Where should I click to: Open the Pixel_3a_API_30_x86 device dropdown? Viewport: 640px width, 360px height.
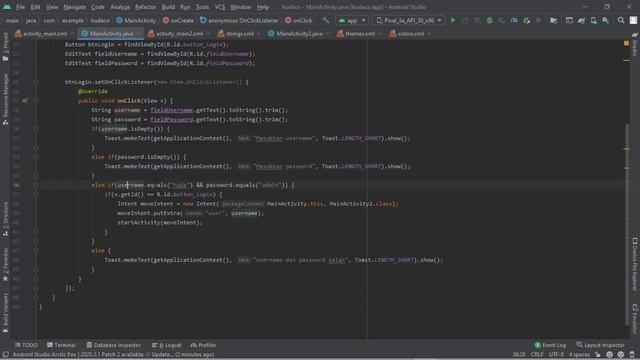(x=409, y=20)
